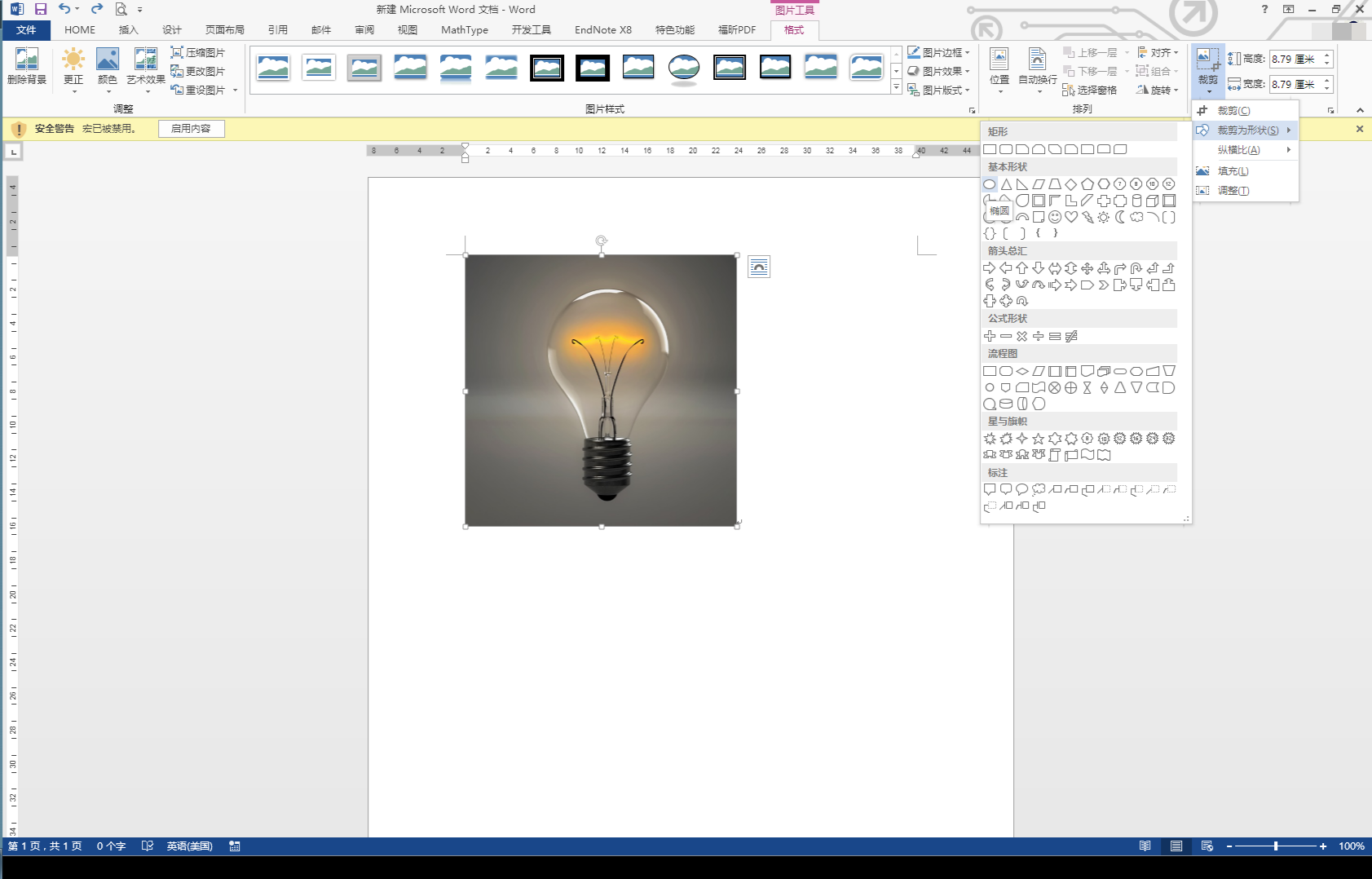Click Compress Pictures (压缩图片)
The height and width of the screenshot is (879, 1372).
198,52
